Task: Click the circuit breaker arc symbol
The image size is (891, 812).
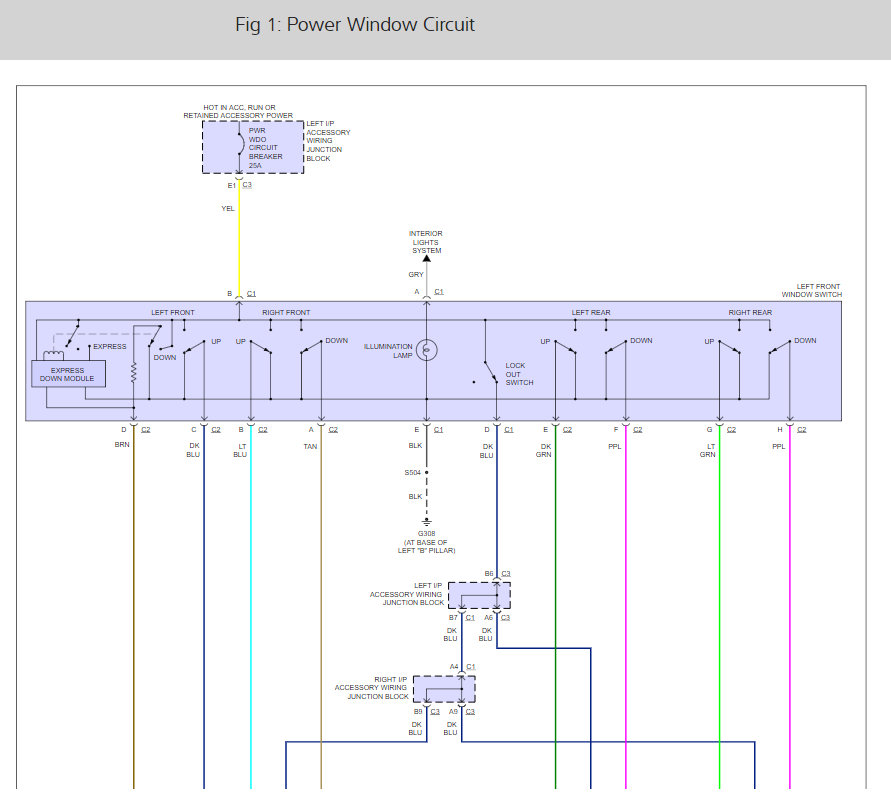Action: (241, 144)
